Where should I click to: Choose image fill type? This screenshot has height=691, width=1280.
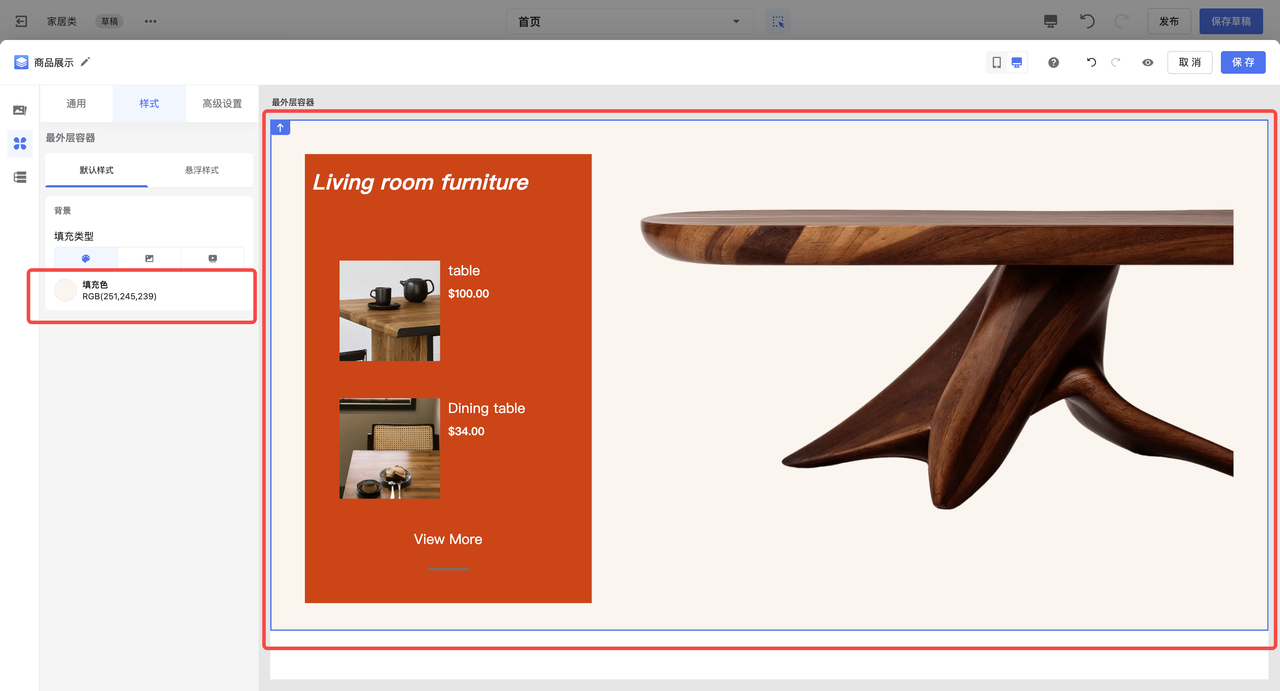(x=149, y=258)
